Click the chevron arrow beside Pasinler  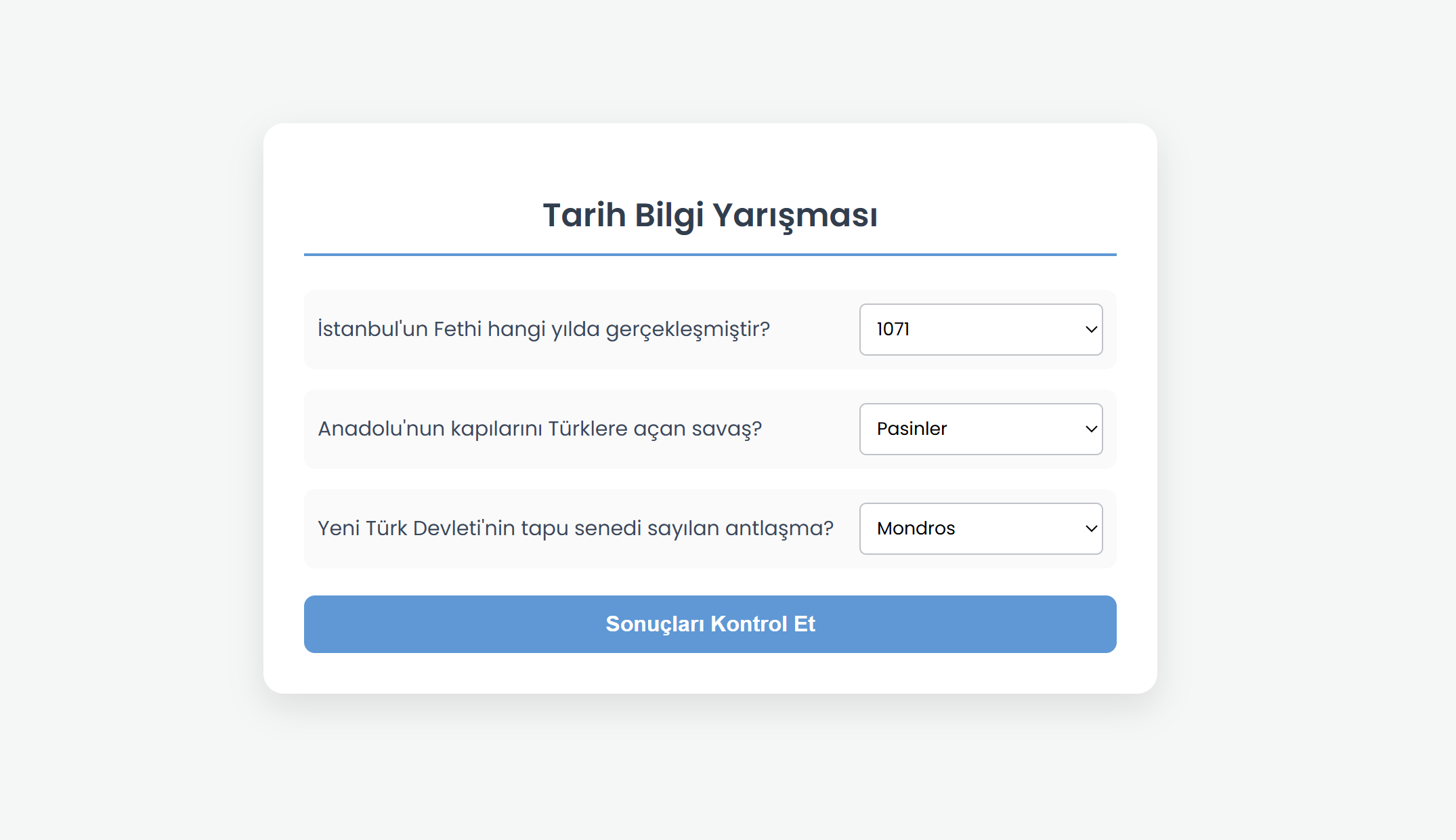1091,429
